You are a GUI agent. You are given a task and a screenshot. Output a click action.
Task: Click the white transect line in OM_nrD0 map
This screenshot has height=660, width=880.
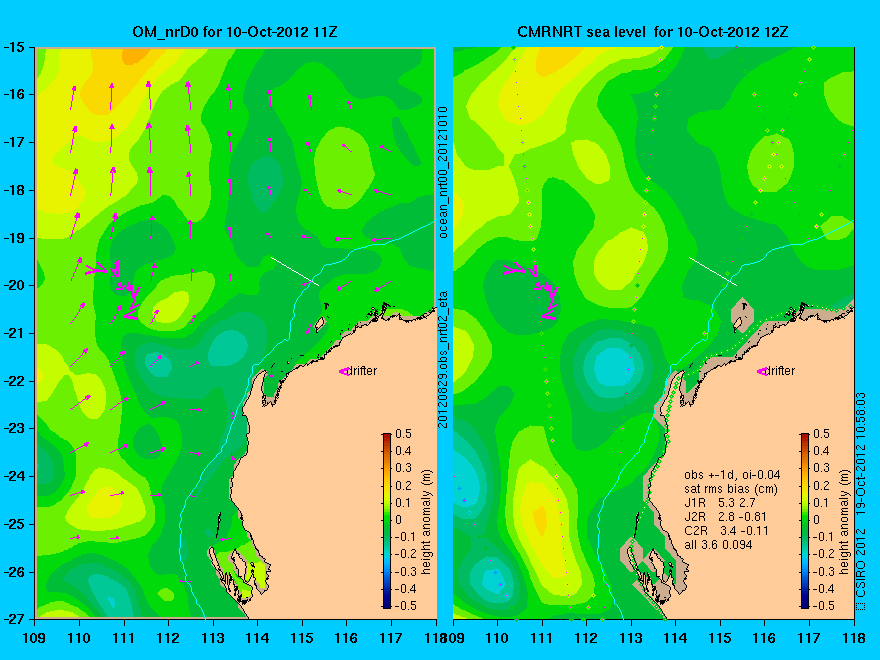(295, 272)
